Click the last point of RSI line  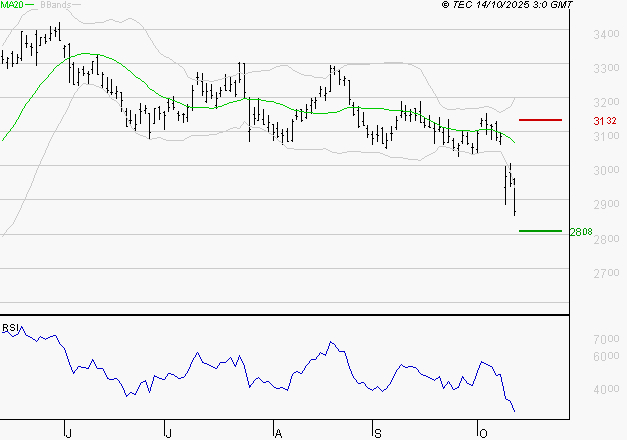tap(515, 411)
